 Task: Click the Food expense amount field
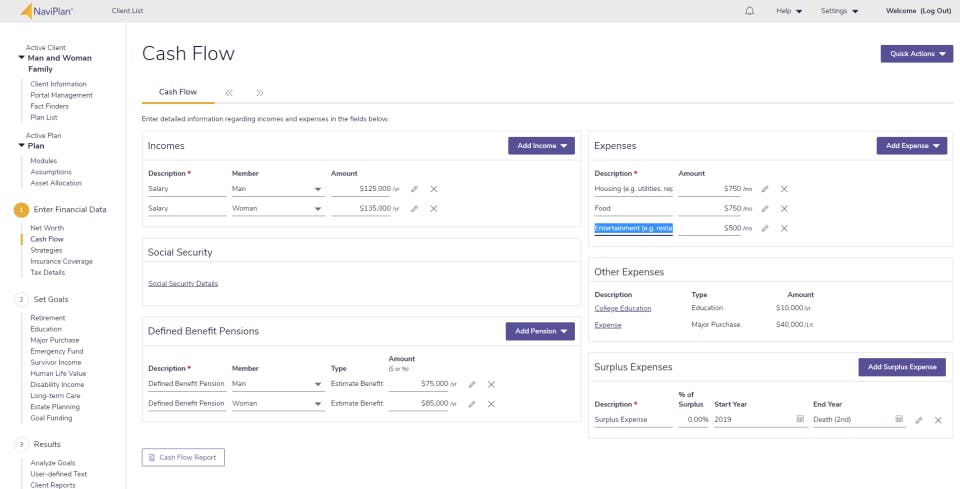point(709,208)
